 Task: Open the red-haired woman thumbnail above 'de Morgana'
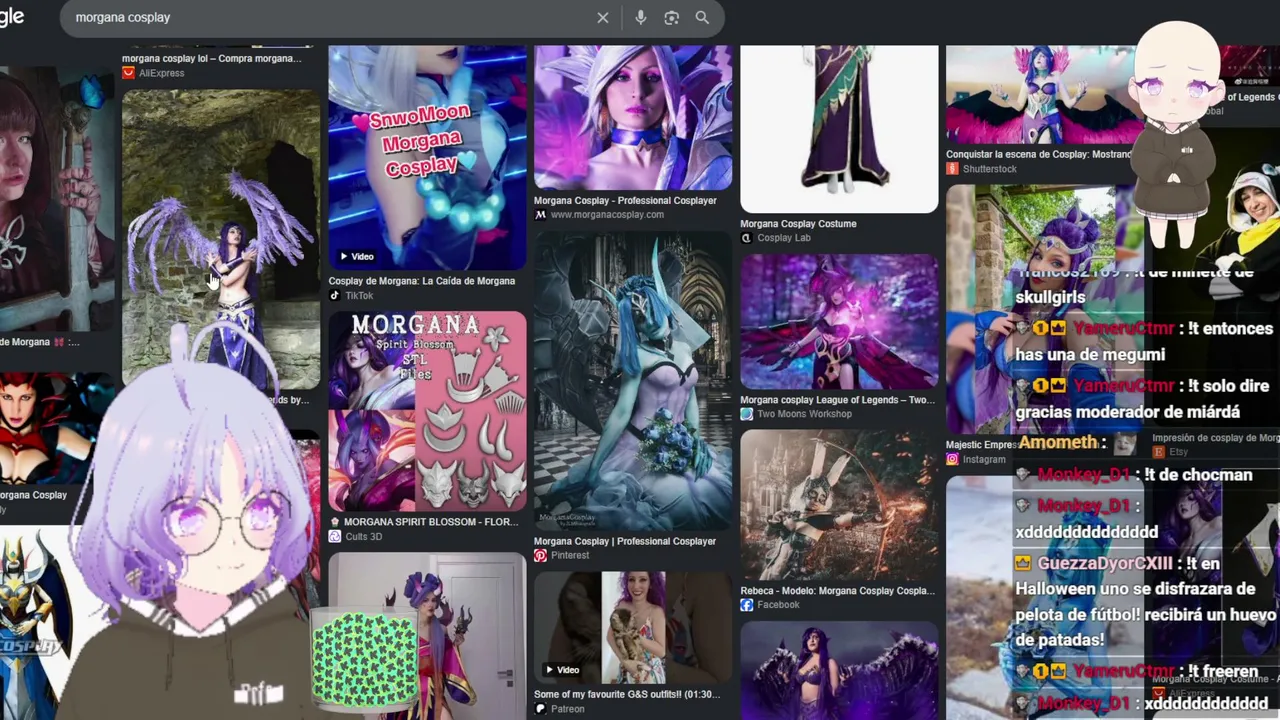pyautogui.click(x=57, y=200)
